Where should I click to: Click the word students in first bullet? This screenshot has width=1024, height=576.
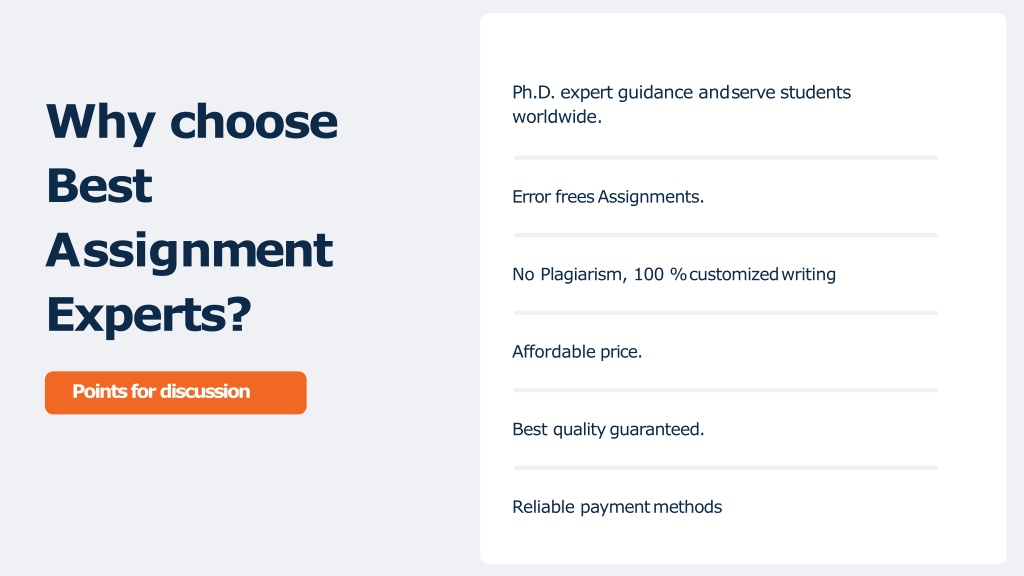[x=816, y=93]
